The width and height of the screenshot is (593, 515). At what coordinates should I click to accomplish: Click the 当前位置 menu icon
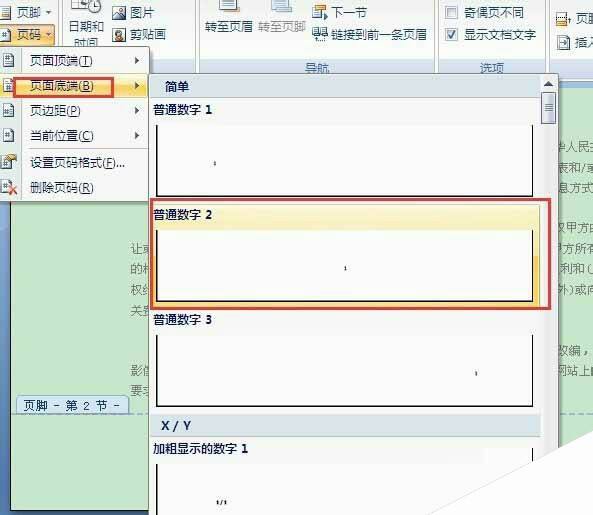click(8, 135)
